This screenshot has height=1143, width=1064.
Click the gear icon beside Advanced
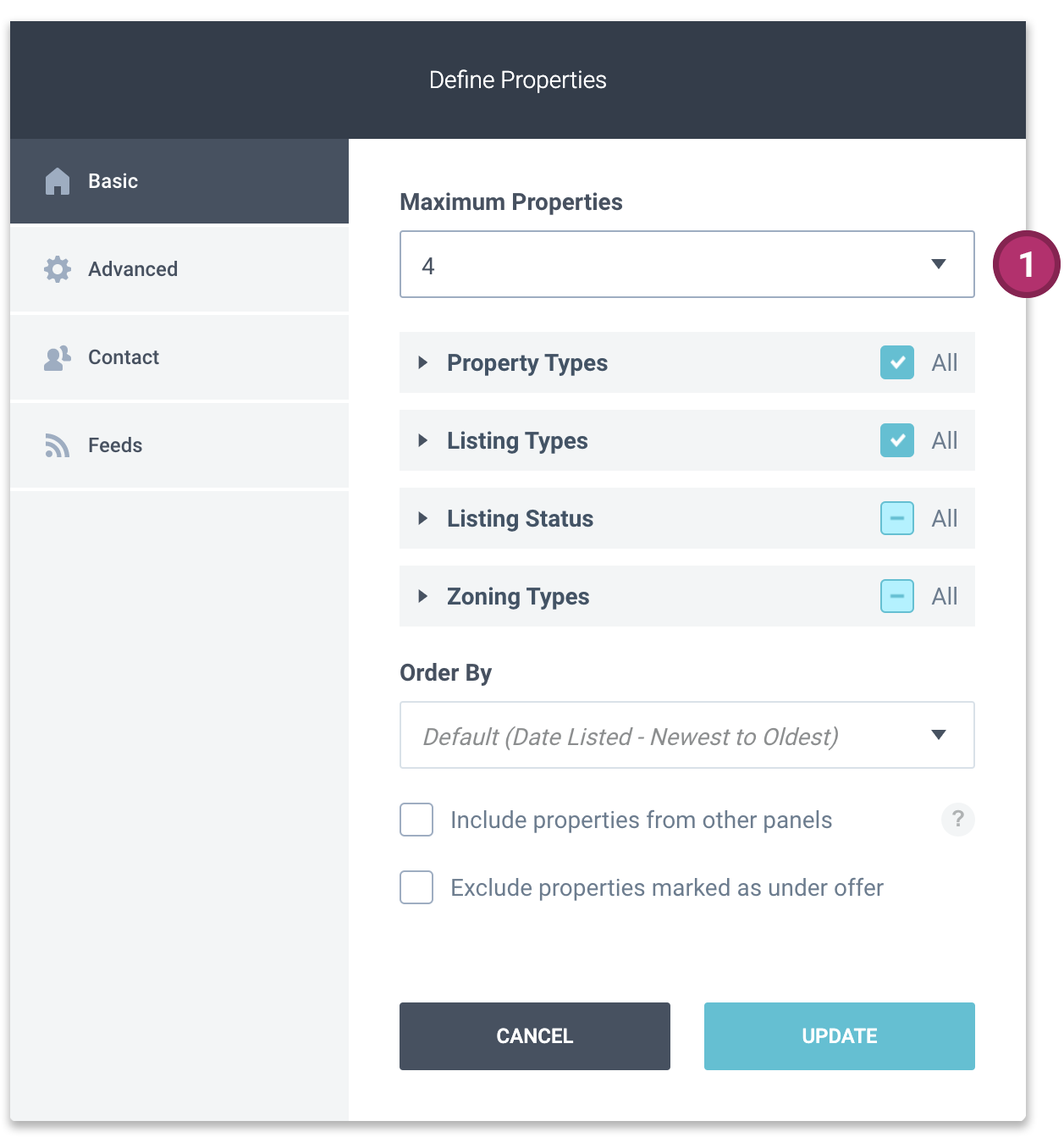58,269
